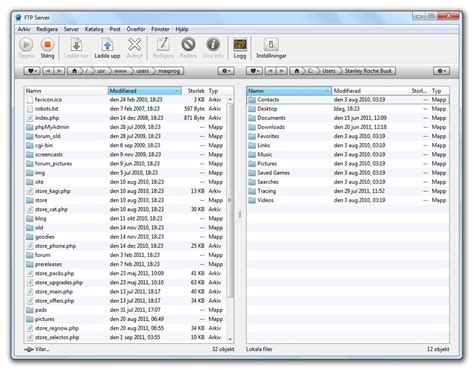Select the Saved Games folder icon
The height and width of the screenshot is (373, 474).
(x=252, y=173)
